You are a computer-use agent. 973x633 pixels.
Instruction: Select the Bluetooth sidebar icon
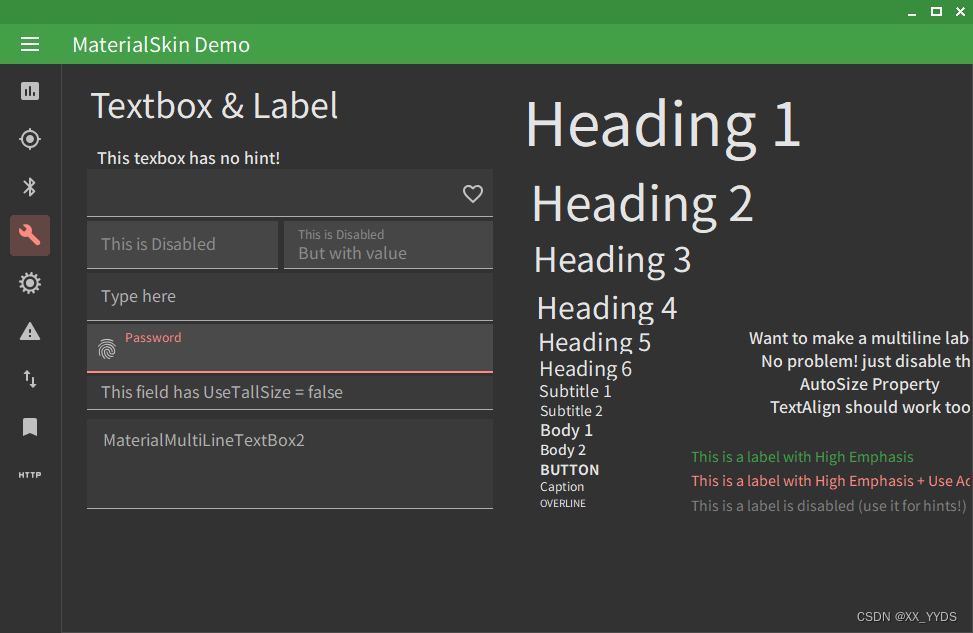(x=30, y=187)
